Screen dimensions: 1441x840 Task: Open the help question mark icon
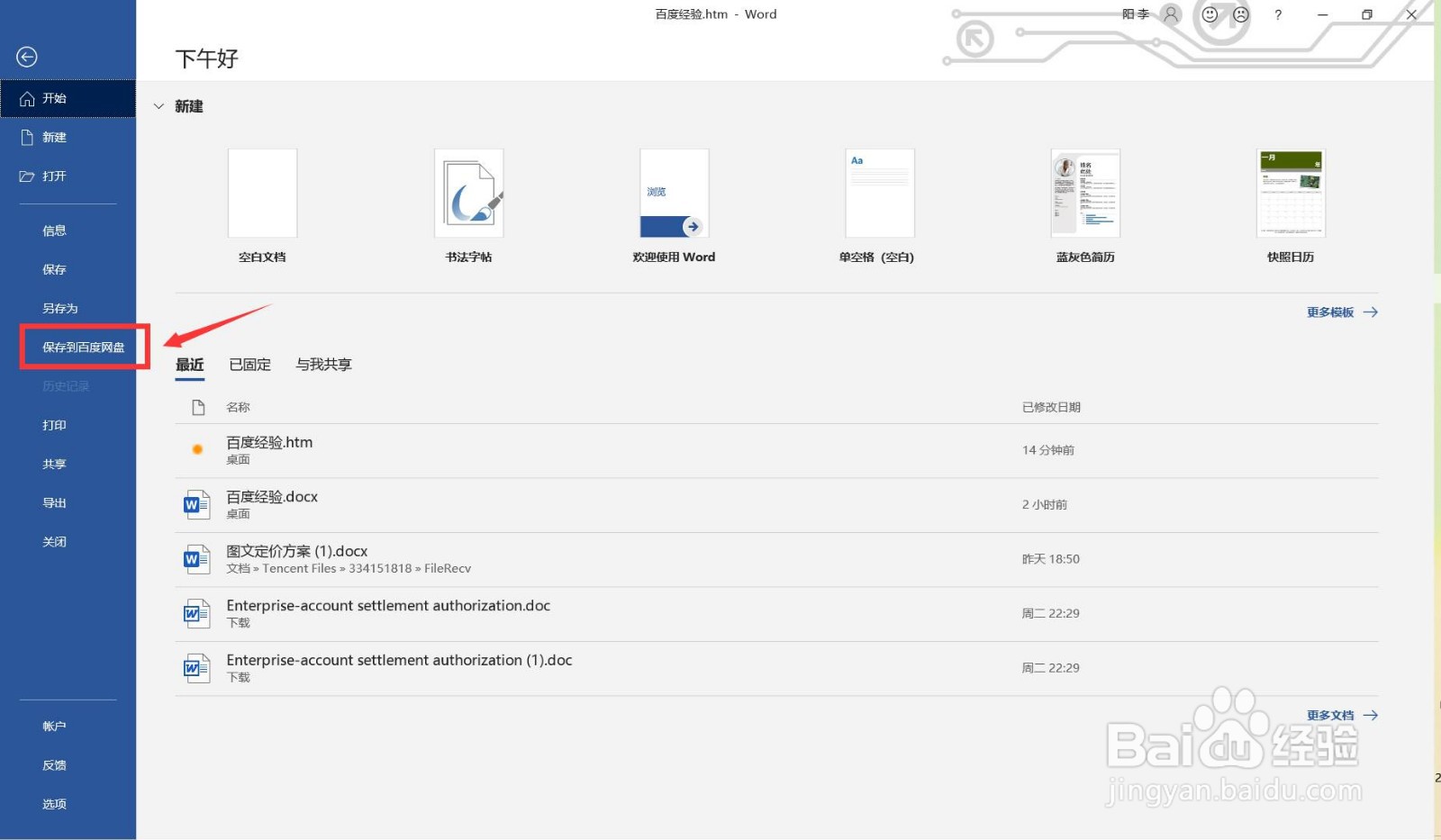tap(1278, 14)
